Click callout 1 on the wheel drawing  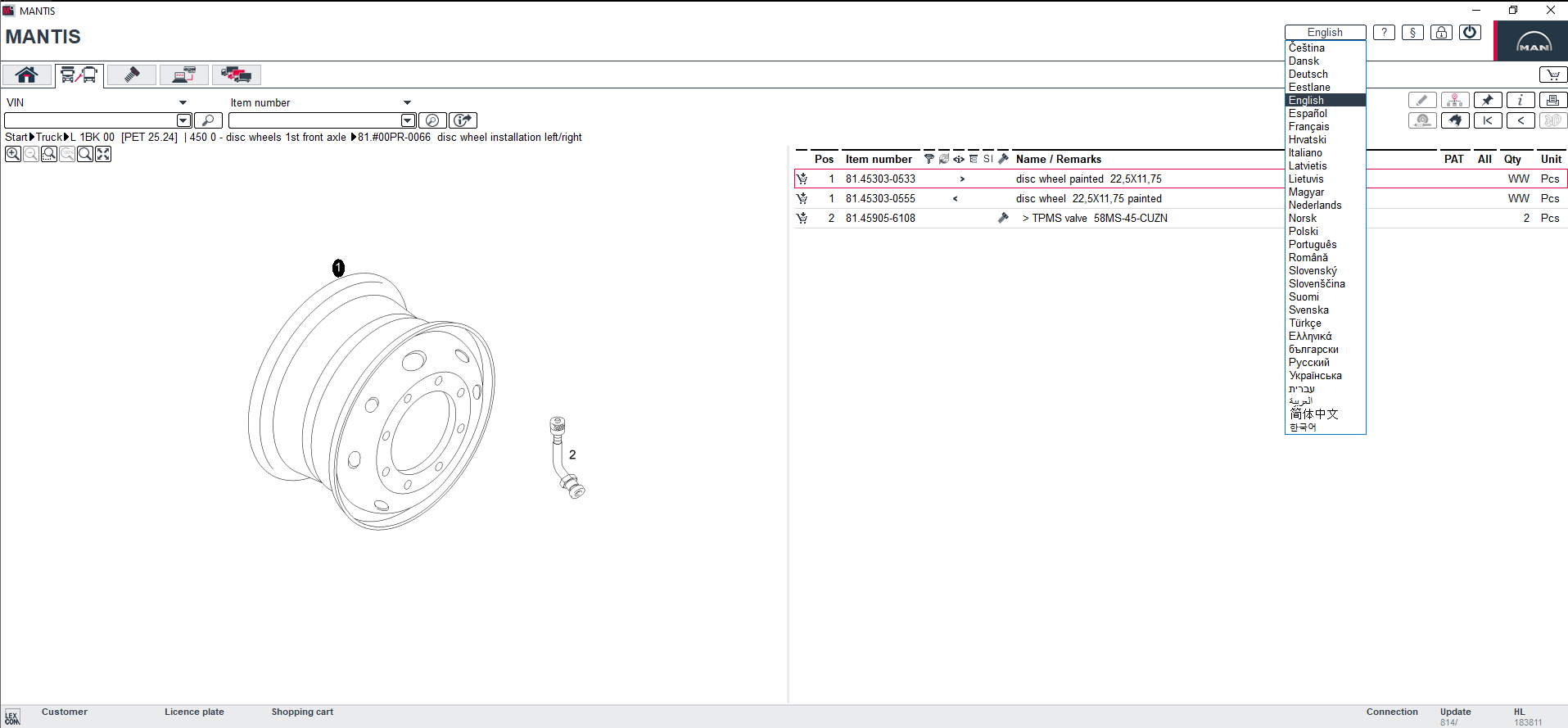point(338,268)
